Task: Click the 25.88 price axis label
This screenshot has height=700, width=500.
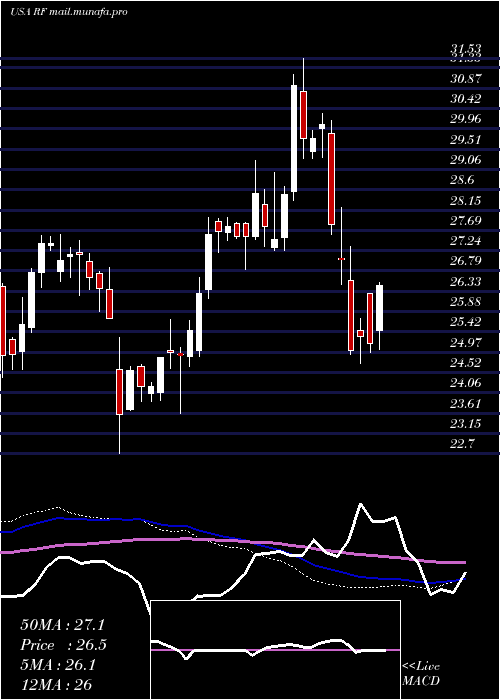Action: click(x=466, y=302)
